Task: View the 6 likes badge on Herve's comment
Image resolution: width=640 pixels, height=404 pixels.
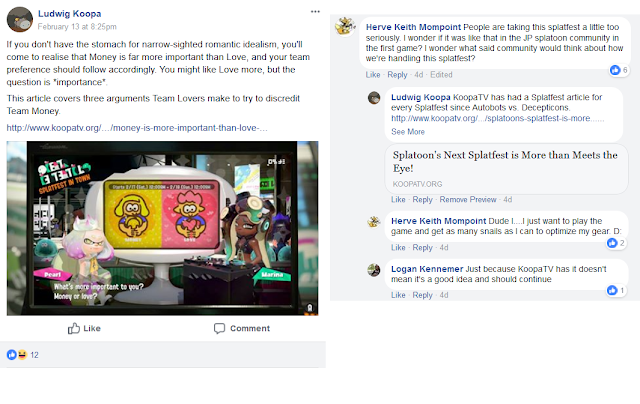Action: pos(619,70)
